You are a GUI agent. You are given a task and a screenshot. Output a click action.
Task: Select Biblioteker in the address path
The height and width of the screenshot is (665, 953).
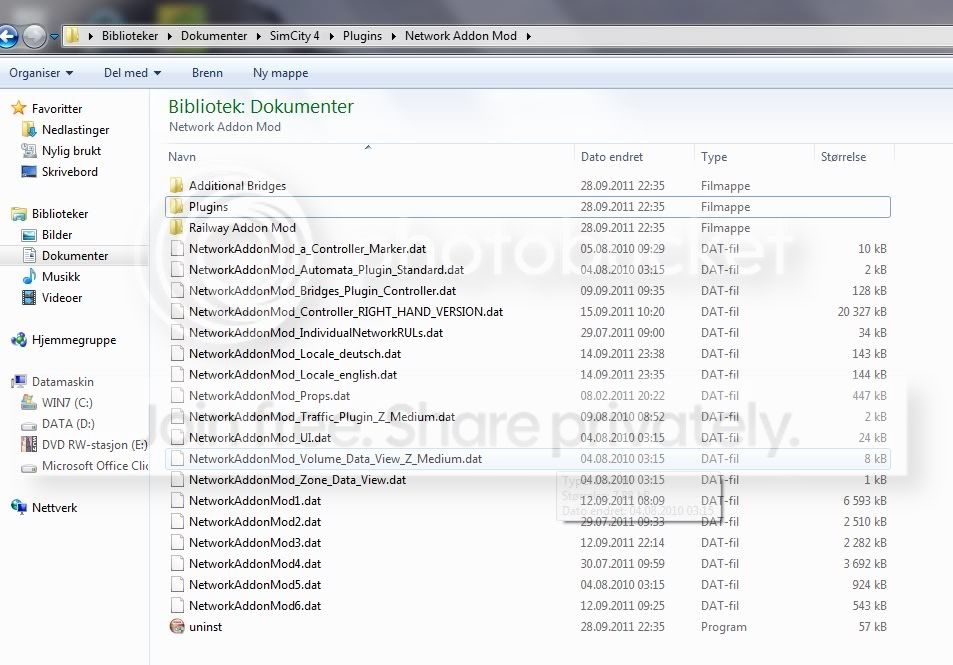click(x=129, y=36)
